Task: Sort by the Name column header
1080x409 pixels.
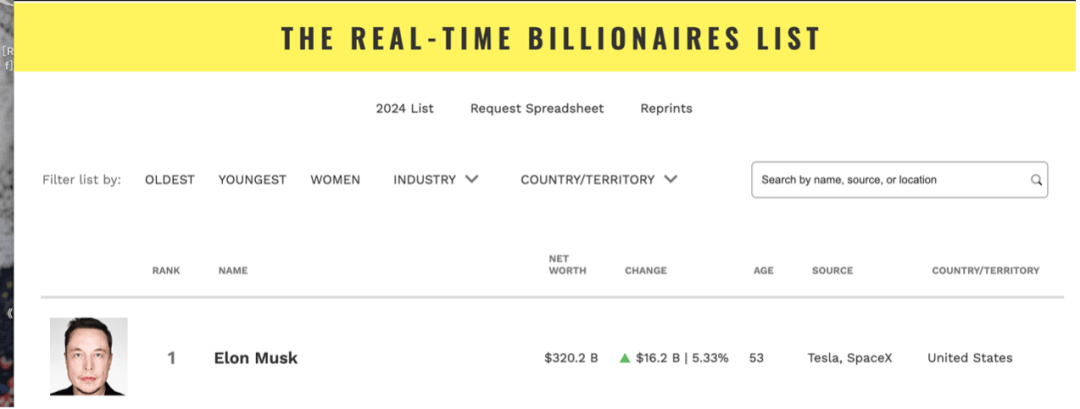Action: tap(233, 271)
